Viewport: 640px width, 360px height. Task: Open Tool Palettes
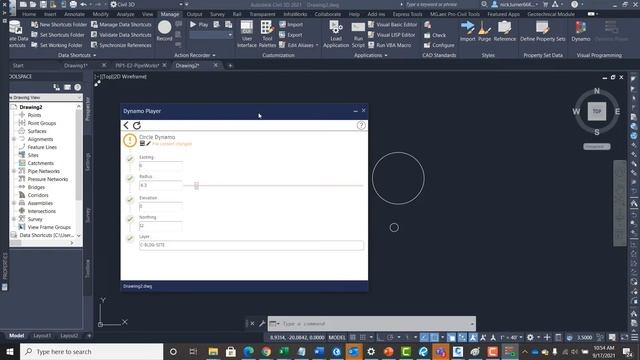[x=267, y=34]
